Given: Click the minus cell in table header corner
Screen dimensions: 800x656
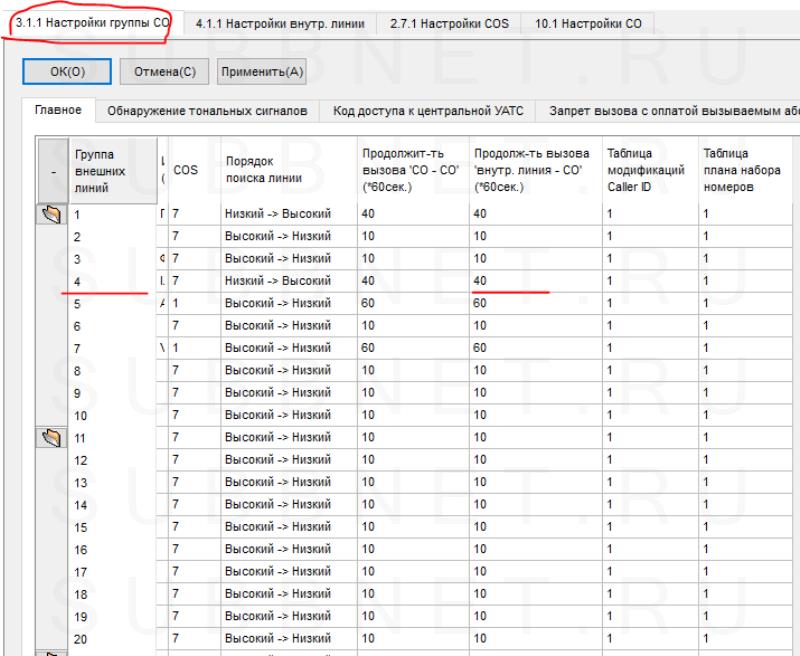Looking at the screenshot, I should coord(52,170).
